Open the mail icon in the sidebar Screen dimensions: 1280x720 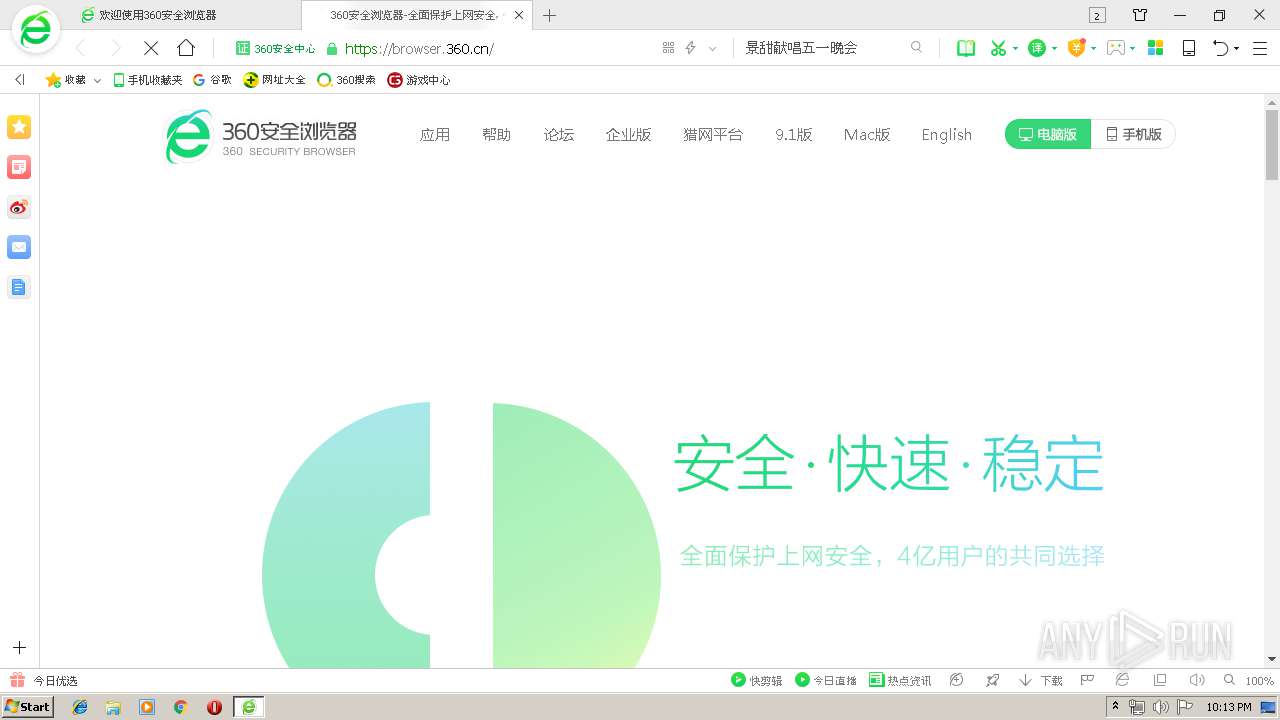click(x=19, y=247)
